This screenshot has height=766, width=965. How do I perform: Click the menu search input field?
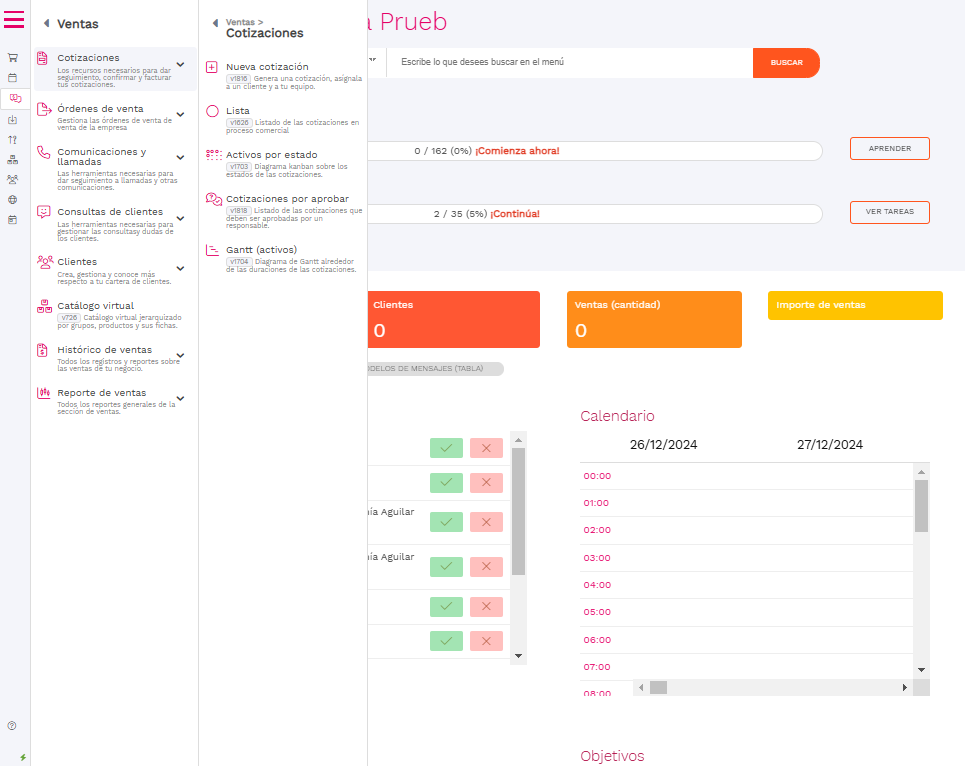(x=568, y=62)
